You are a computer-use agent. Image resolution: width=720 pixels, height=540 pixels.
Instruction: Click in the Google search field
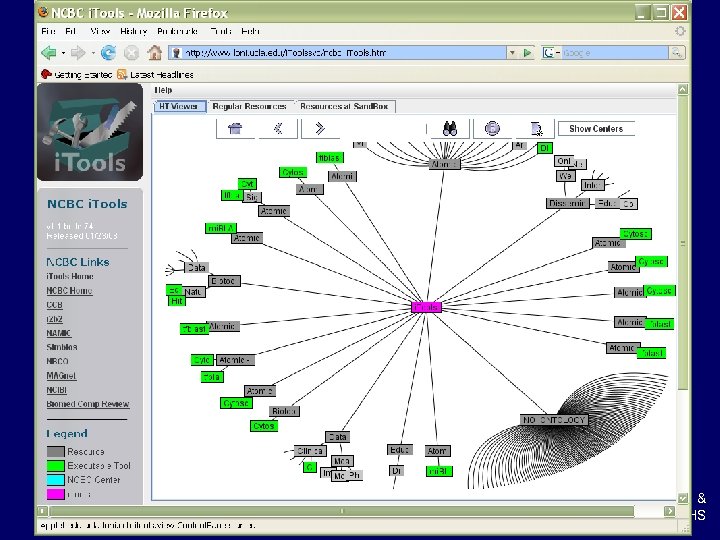pyautogui.click(x=615, y=53)
